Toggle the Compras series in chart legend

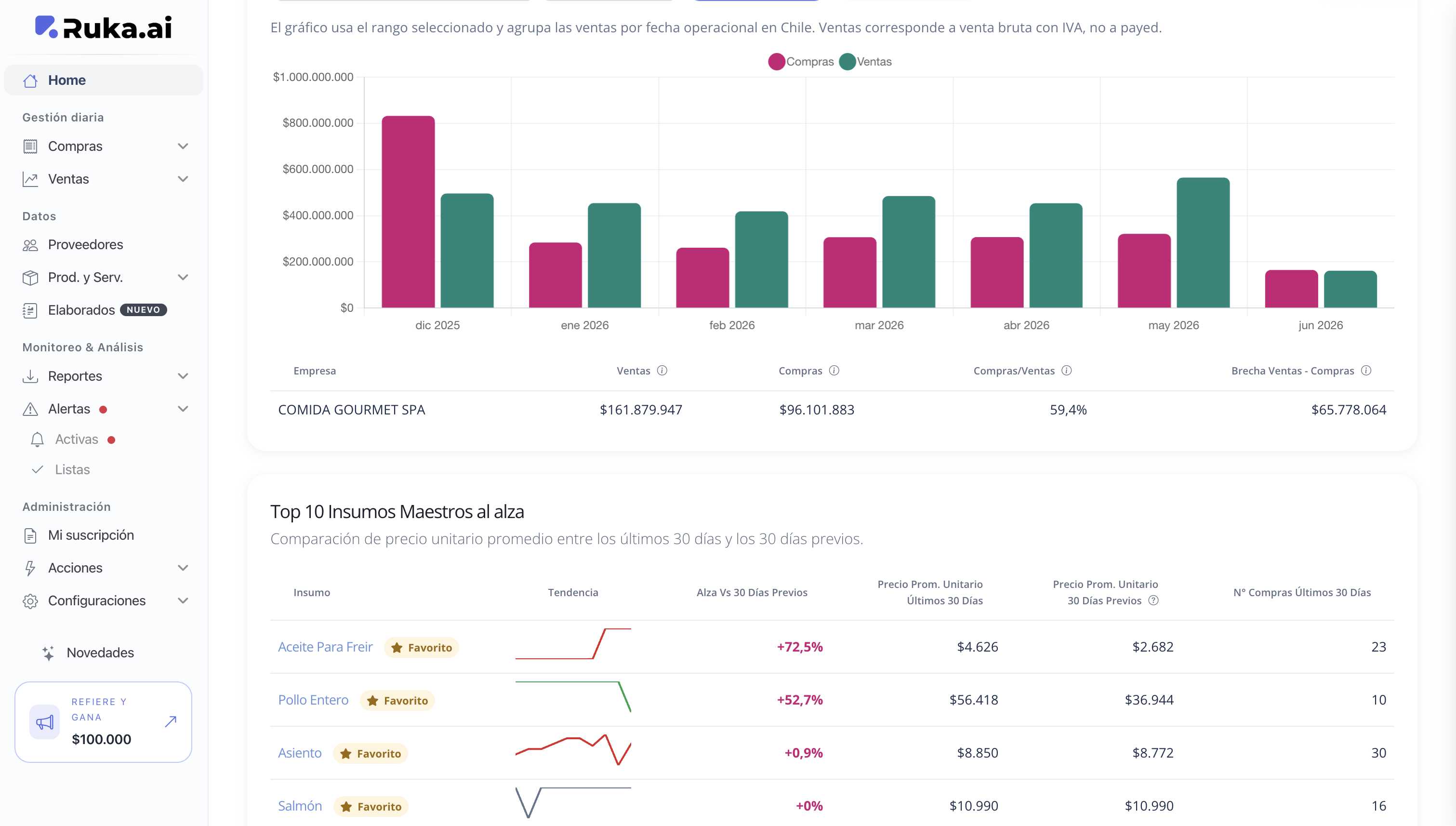[800, 61]
